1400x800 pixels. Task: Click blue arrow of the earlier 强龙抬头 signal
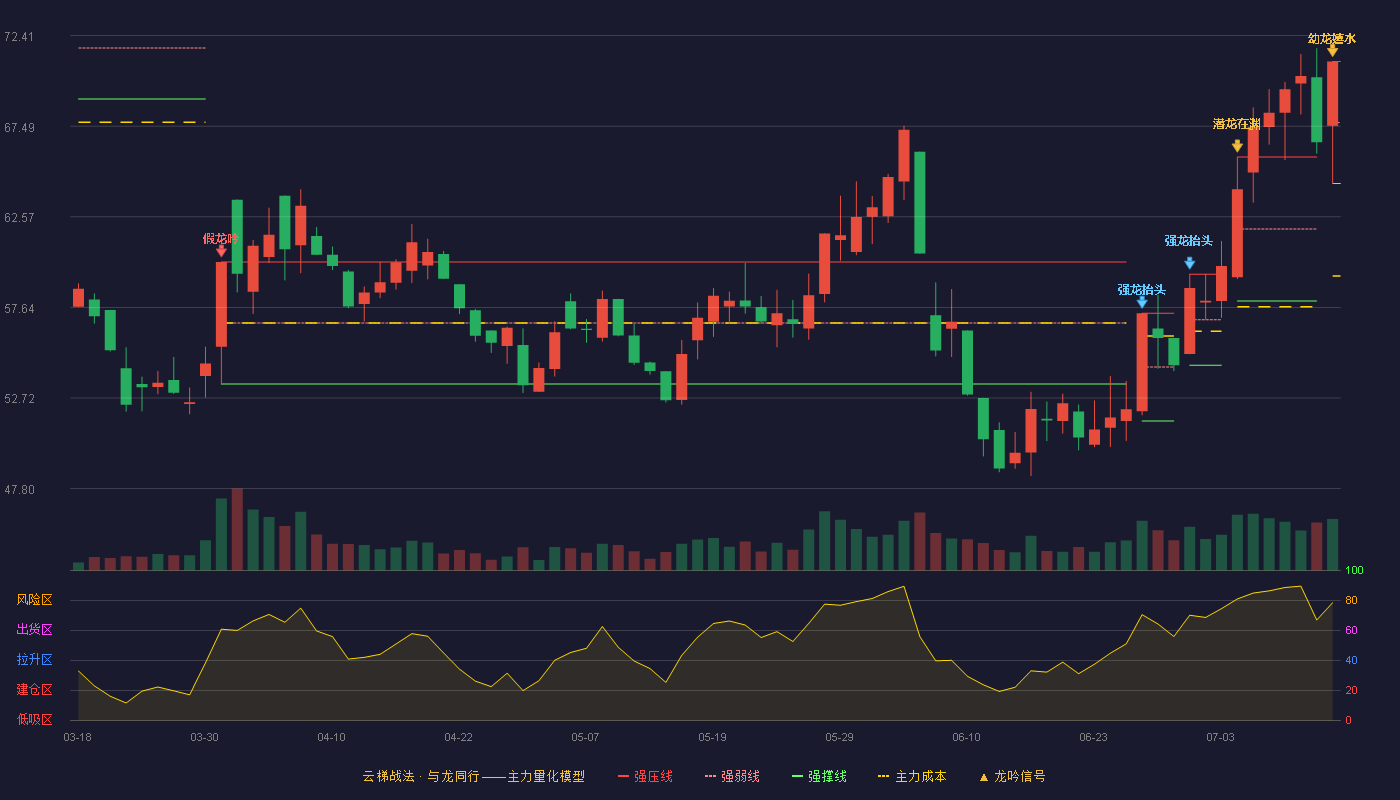point(1142,302)
